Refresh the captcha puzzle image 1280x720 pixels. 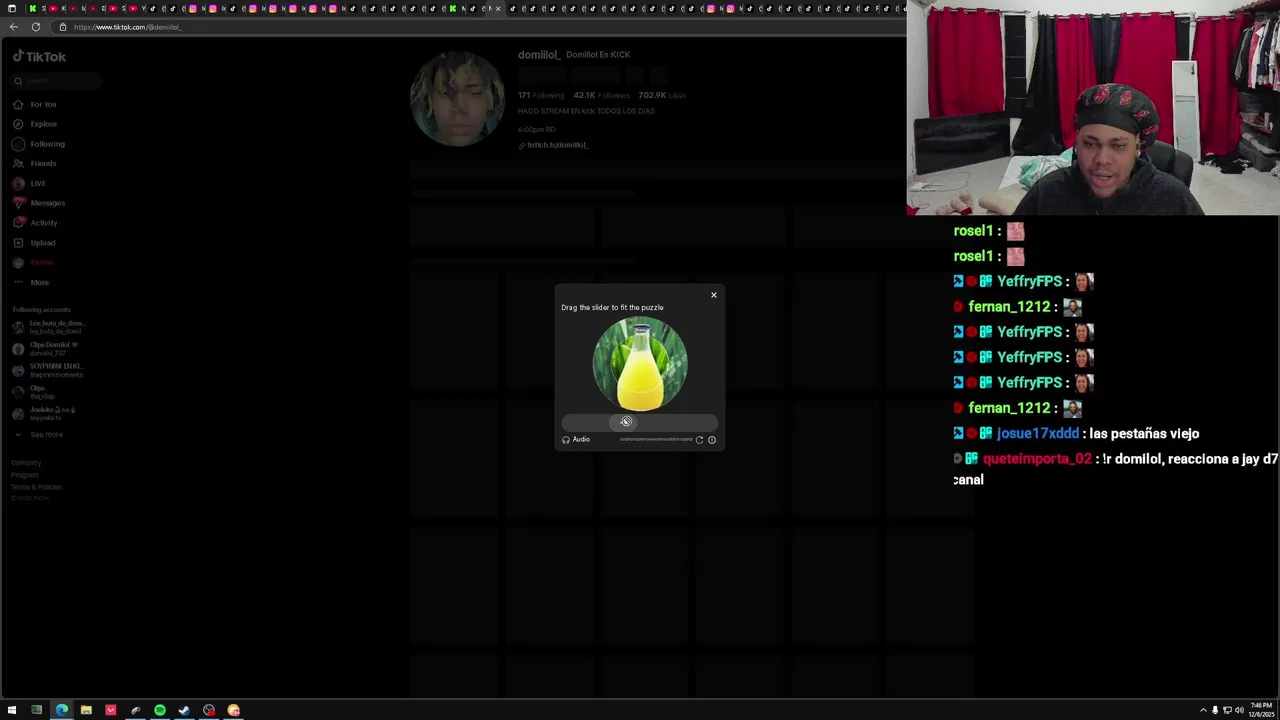pos(699,440)
